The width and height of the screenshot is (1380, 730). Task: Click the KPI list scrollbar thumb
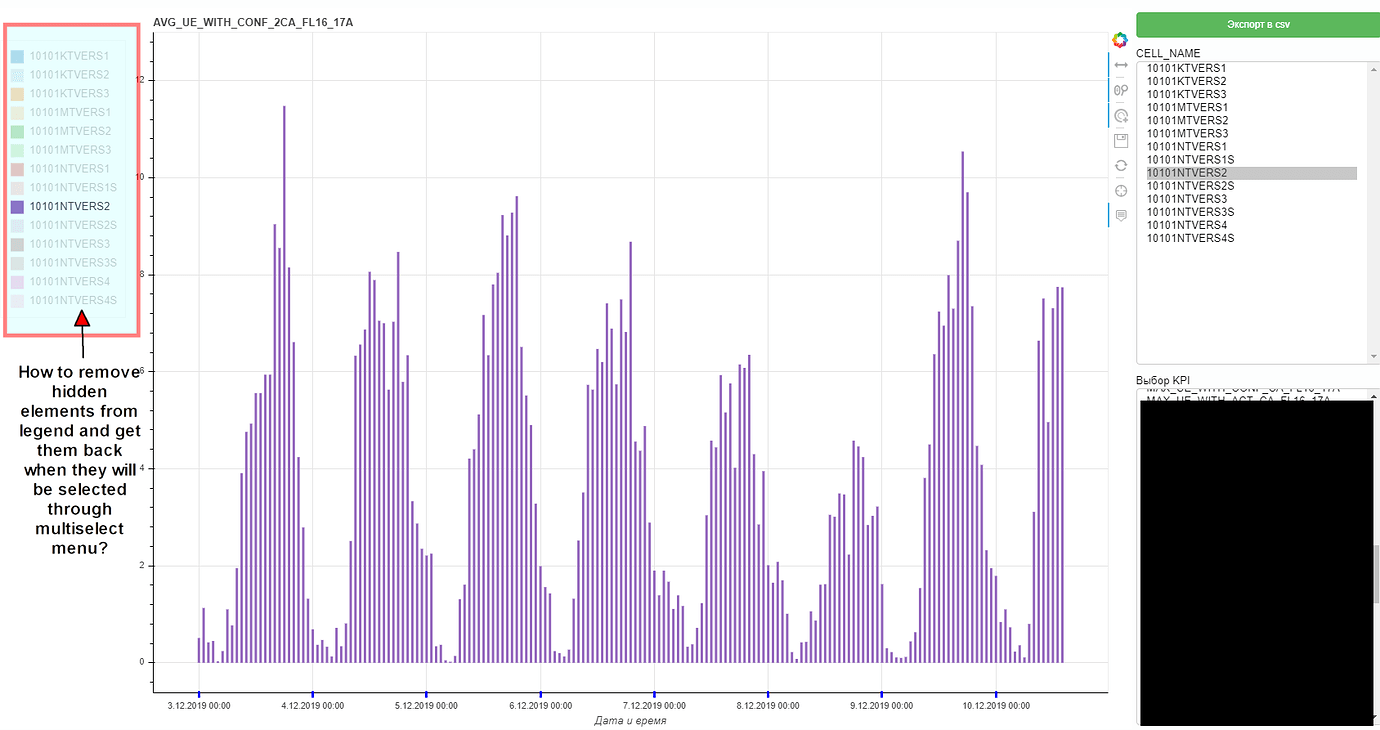click(x=1374, y=575)
